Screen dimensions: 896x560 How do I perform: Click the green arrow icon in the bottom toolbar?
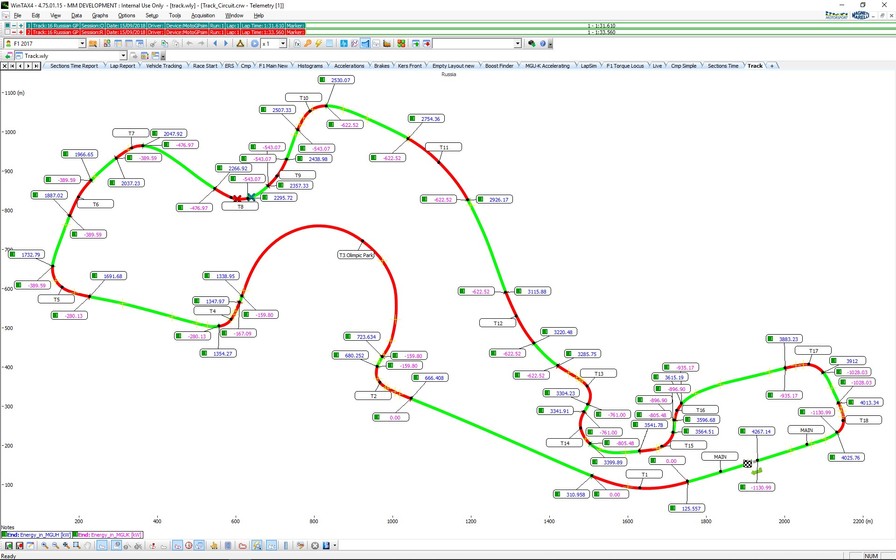[9, 546]
